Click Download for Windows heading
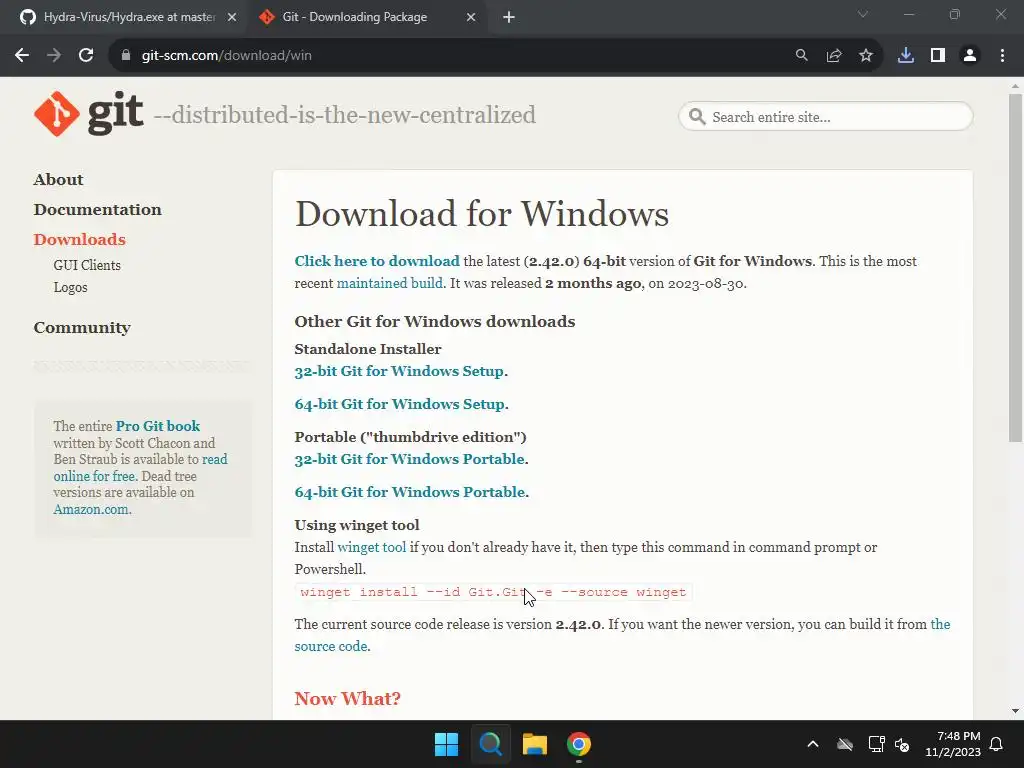Viewport: 1024px width, 768px height. [x=482, y=214]
